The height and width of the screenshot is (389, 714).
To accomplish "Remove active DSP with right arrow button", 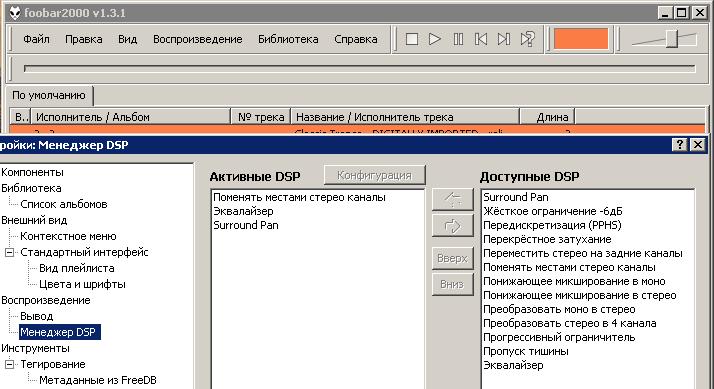I will pos(452,225).
